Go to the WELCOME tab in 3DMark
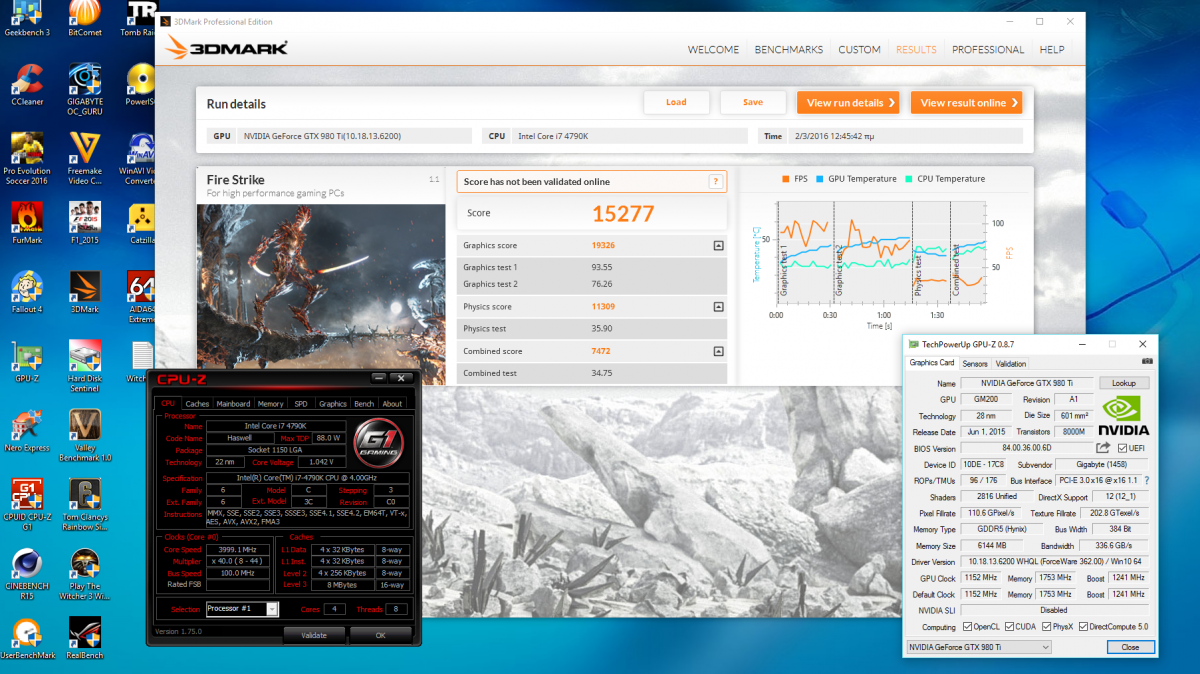1200x674 pixels. [713, 49]
